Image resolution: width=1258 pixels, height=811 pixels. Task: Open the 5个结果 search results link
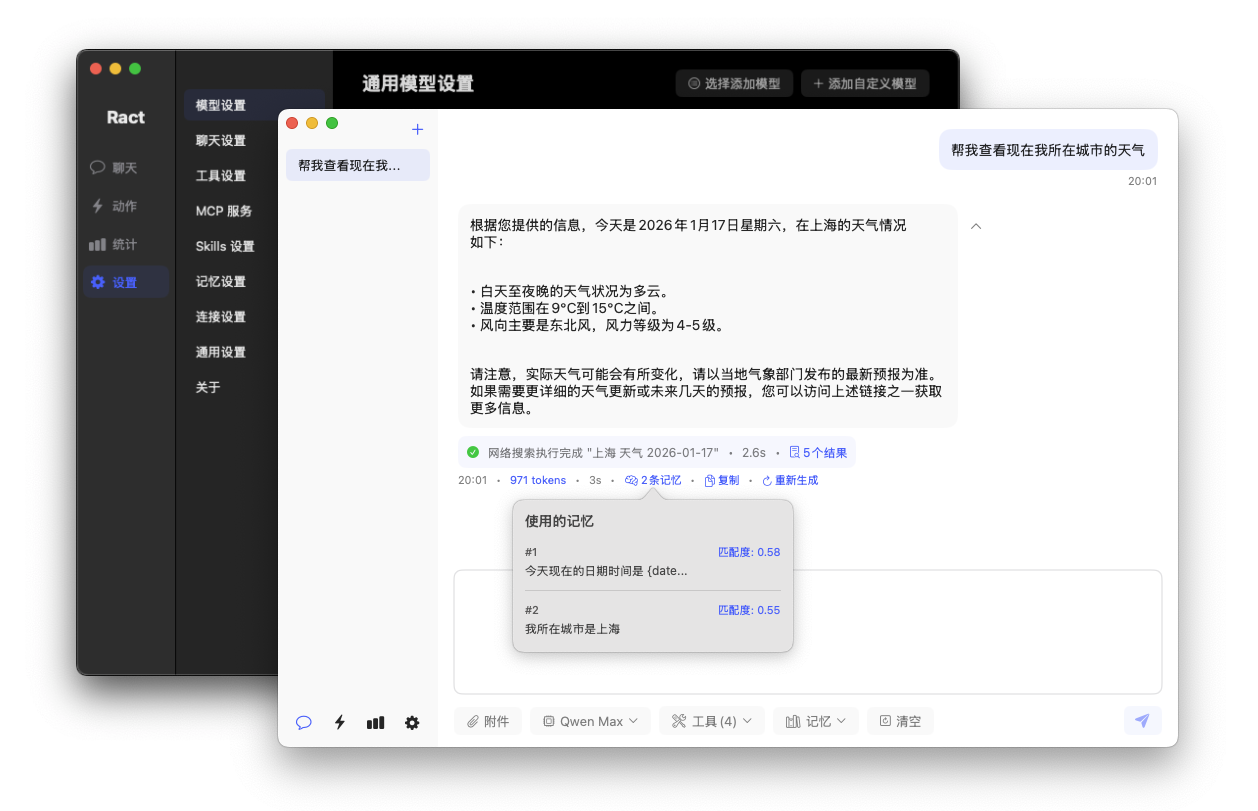[x=818, y=453]
